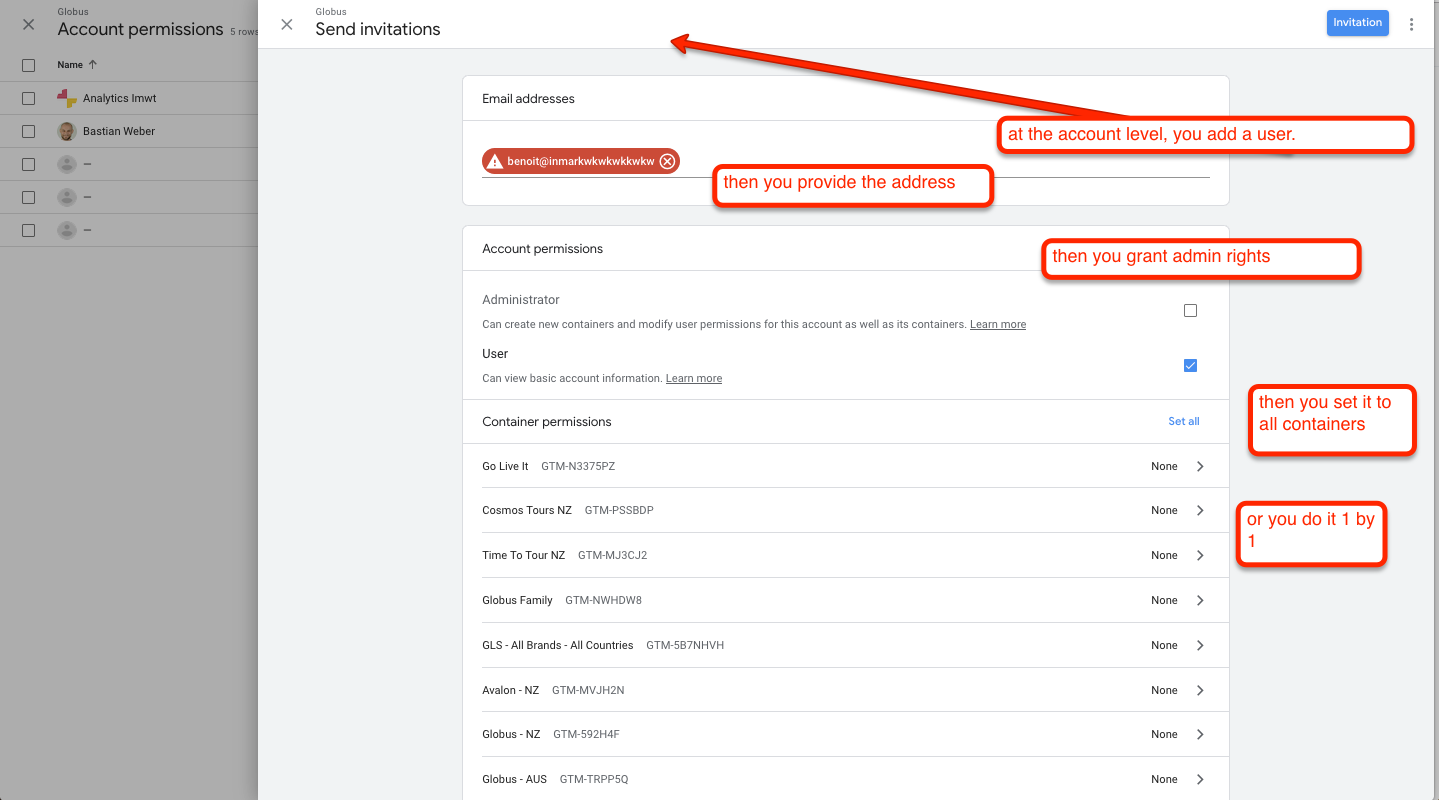Select the Bastian Weber user name
This screenshot has width=1439, height=800.
[x=119, y=131]
